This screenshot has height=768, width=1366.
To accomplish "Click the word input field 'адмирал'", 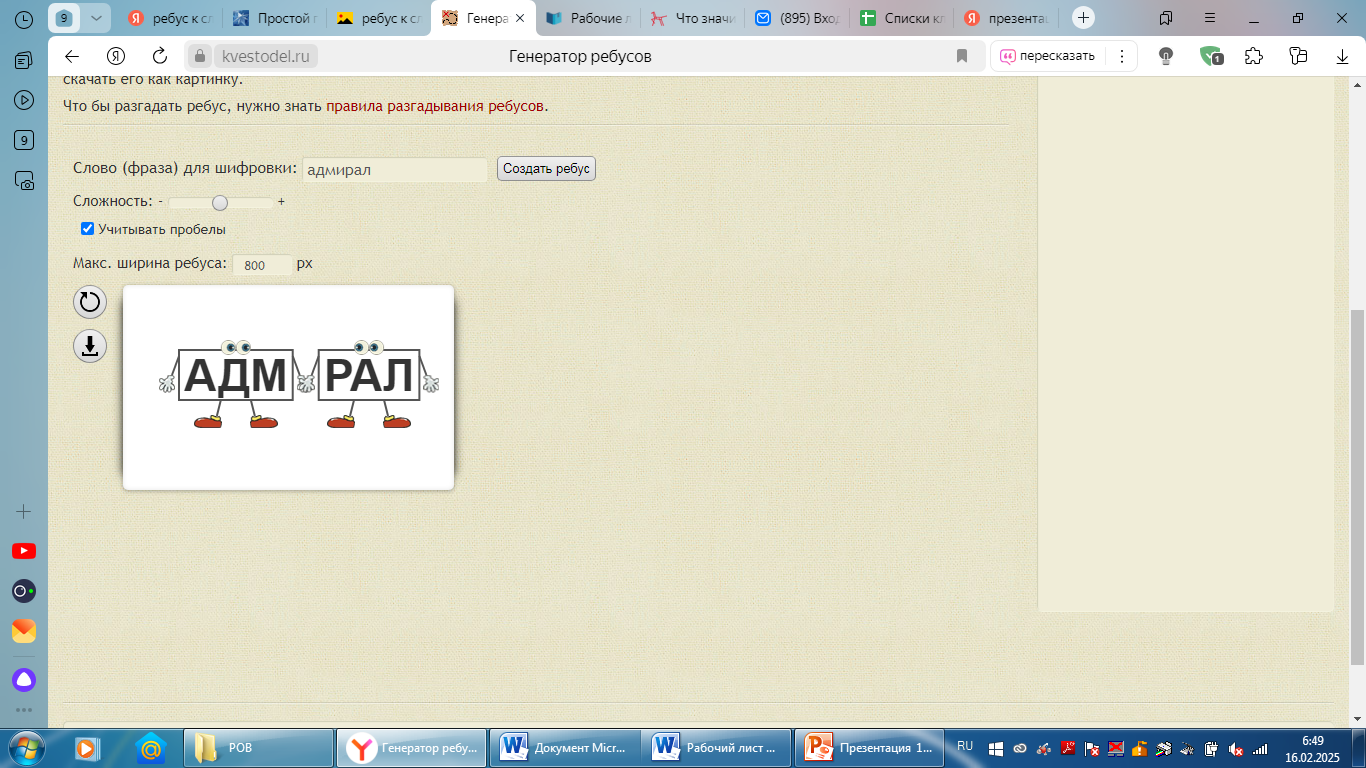I will [x=394, y=170].
